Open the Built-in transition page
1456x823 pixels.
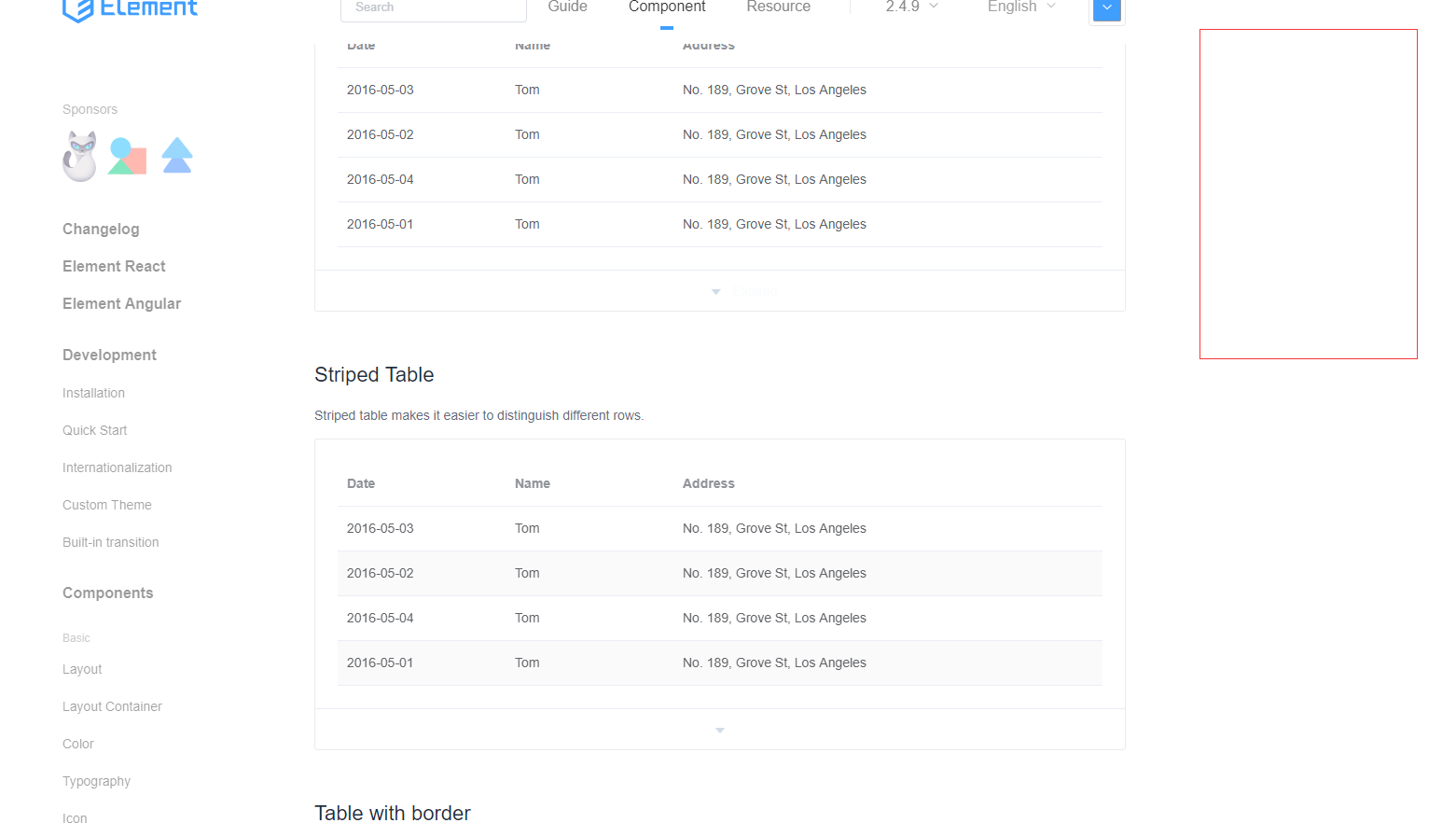(x=110, y=543)
